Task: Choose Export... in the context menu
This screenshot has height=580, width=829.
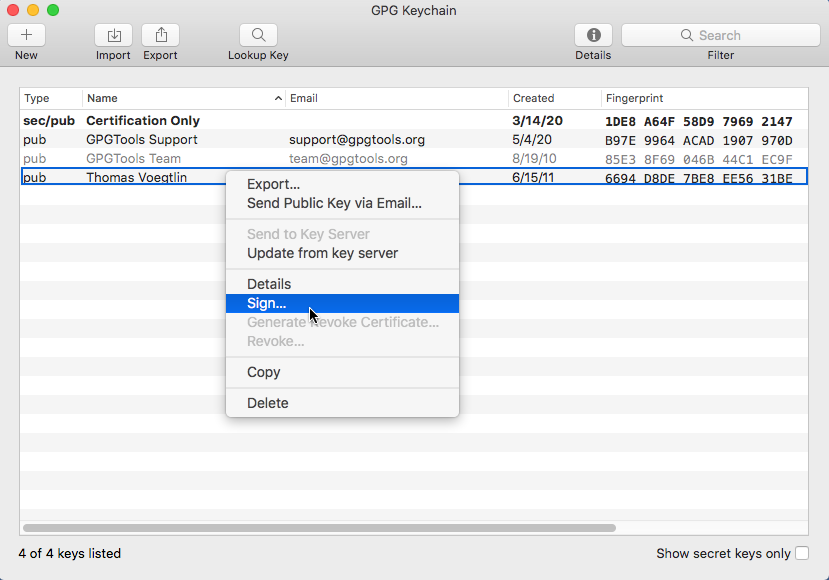Action: click(342, 184)
